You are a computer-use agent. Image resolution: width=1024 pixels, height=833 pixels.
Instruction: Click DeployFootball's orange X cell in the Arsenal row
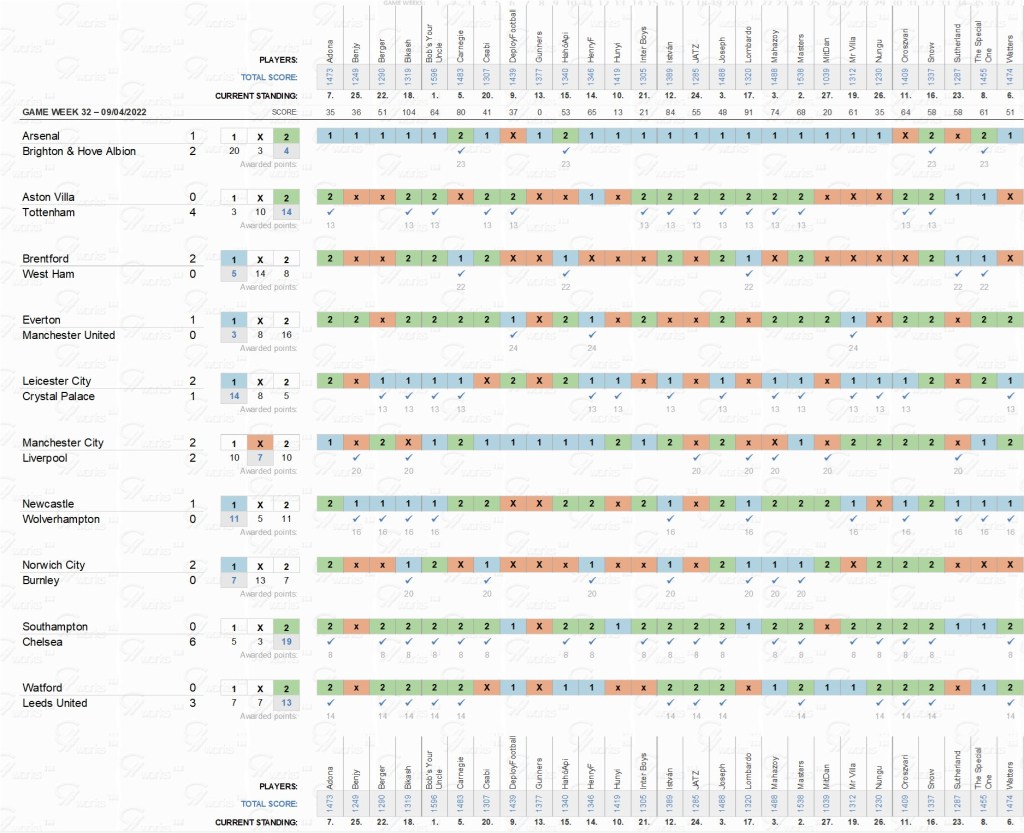(513, 136)
